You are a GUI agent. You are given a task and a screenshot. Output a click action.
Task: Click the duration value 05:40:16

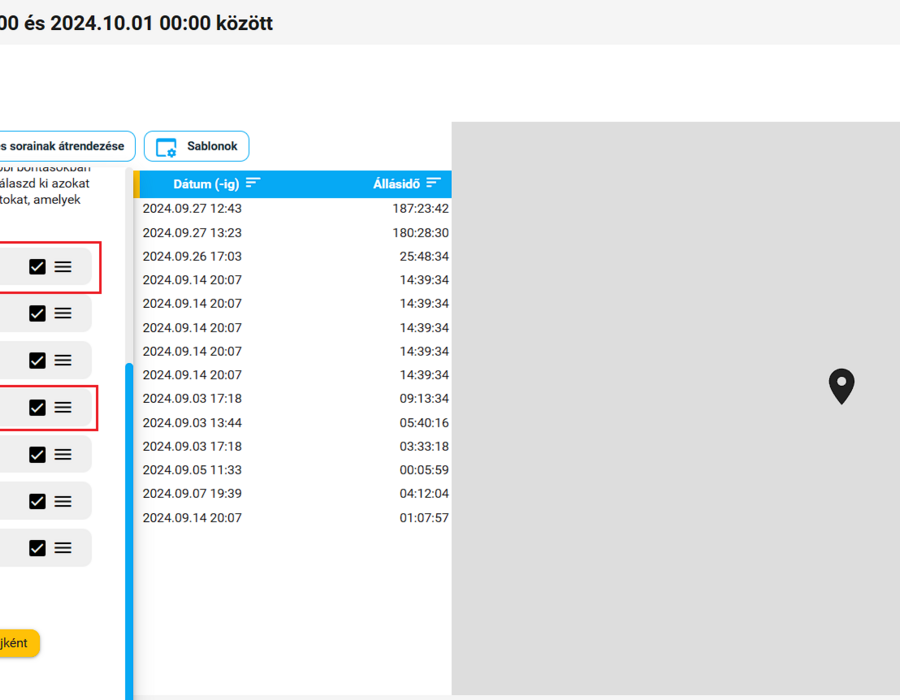click(424, 423)
